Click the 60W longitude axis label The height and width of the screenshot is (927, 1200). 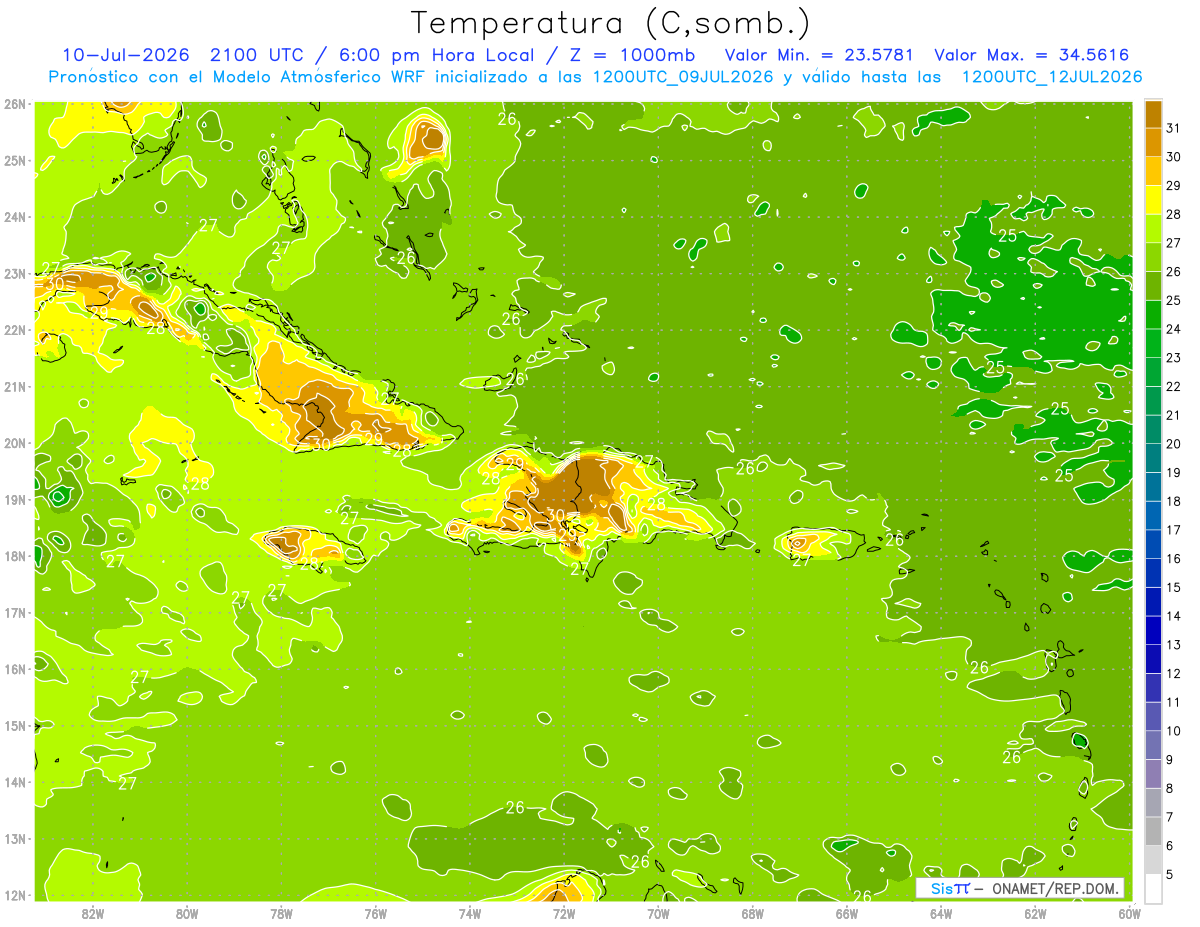(1129, 913)
